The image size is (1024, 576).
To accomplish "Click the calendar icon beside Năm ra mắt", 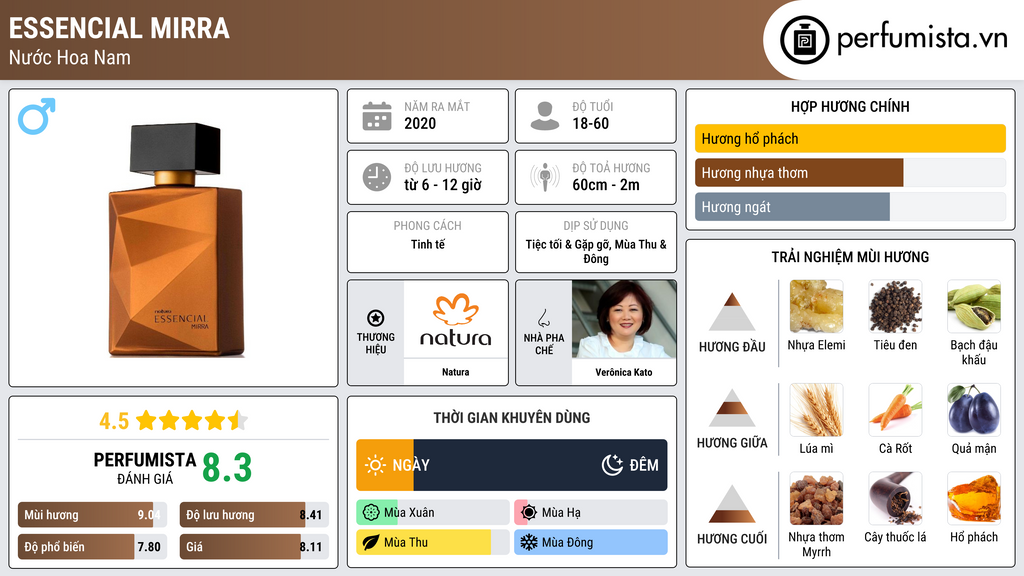I will 377,116.
